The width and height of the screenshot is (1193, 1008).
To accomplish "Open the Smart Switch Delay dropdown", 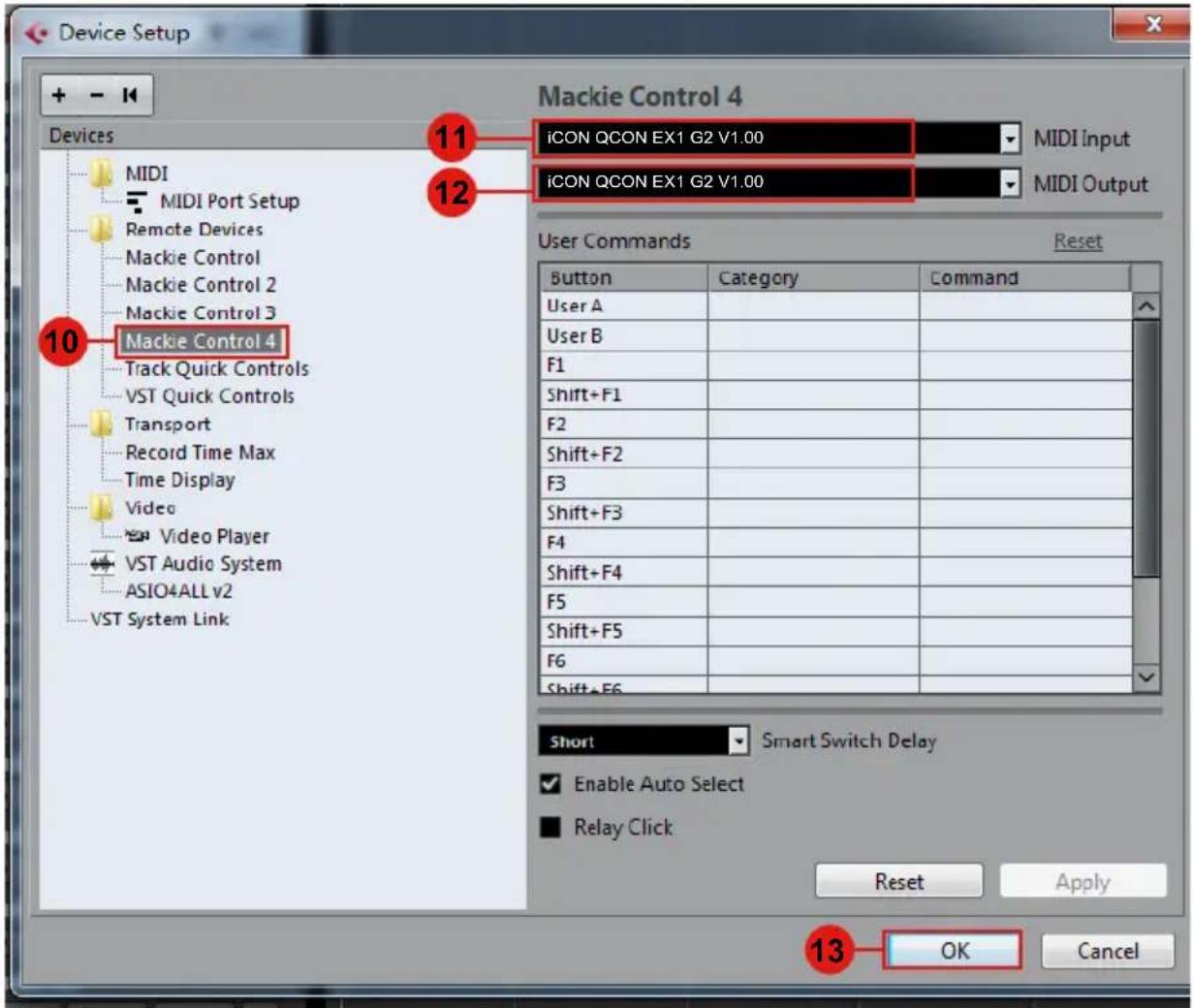I will point(738,741).
